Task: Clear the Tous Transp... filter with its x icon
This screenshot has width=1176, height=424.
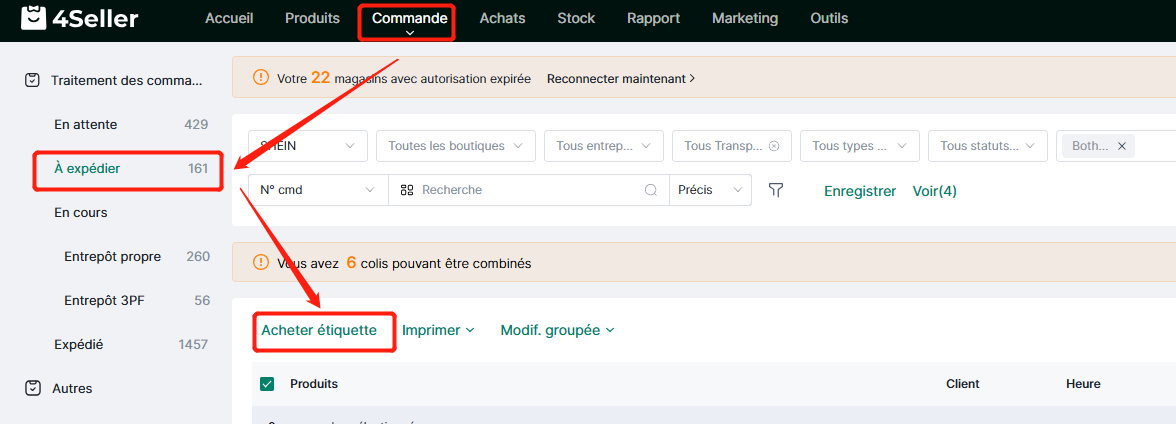Action: click(774, 146)
